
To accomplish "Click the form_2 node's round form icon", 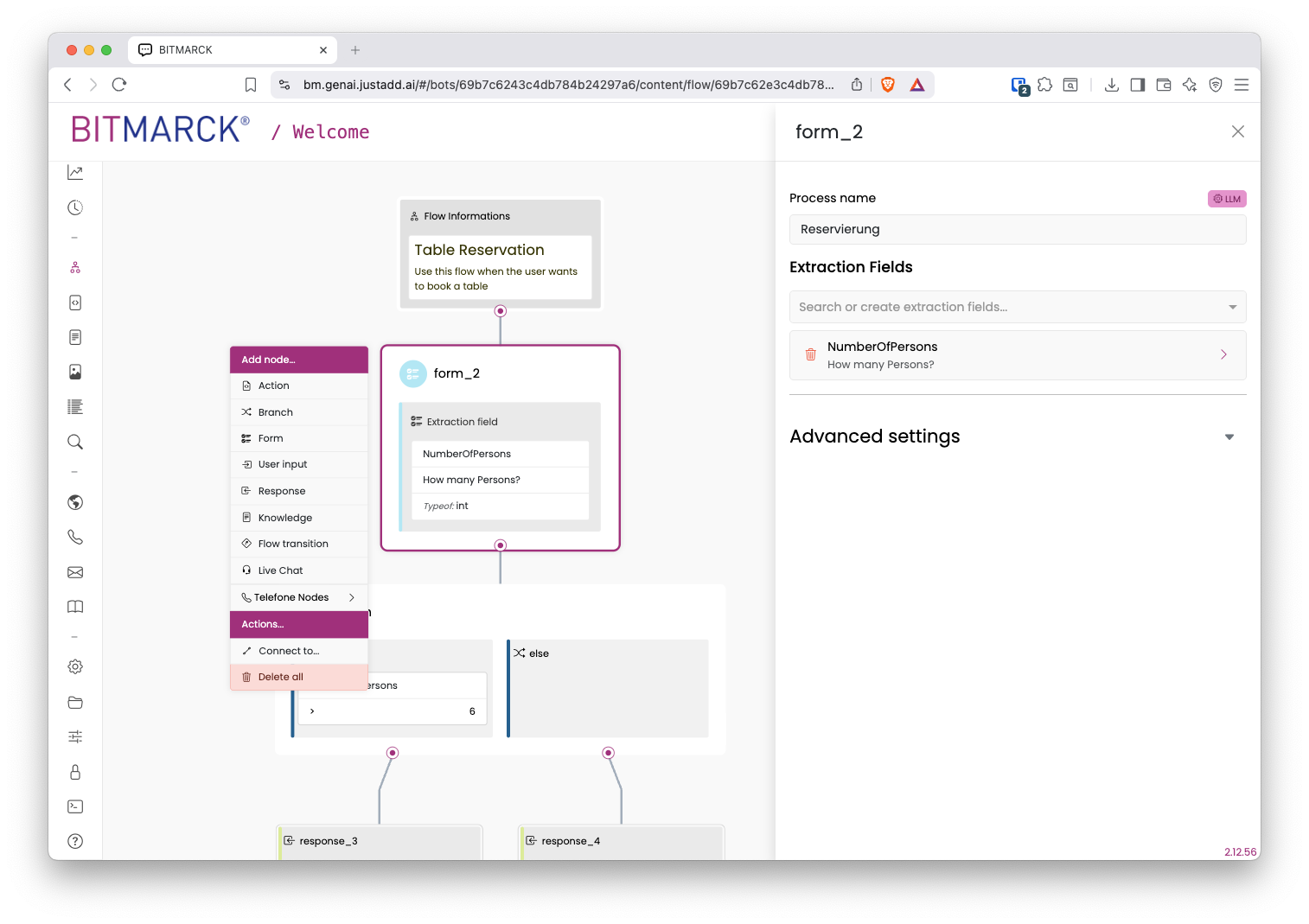I will [x=413, y=373].
